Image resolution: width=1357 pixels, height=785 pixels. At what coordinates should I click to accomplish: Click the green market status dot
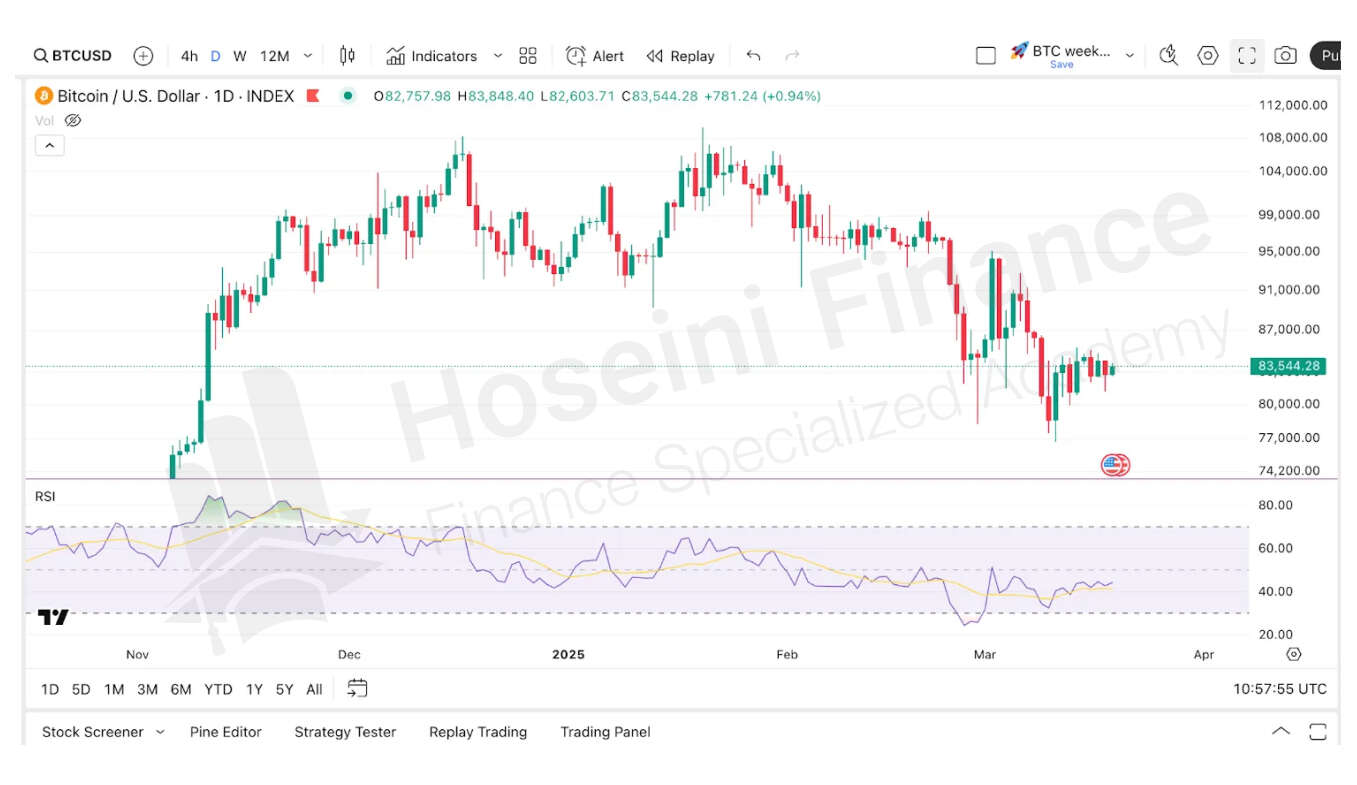pyautogui.click(x=347, y=96)
